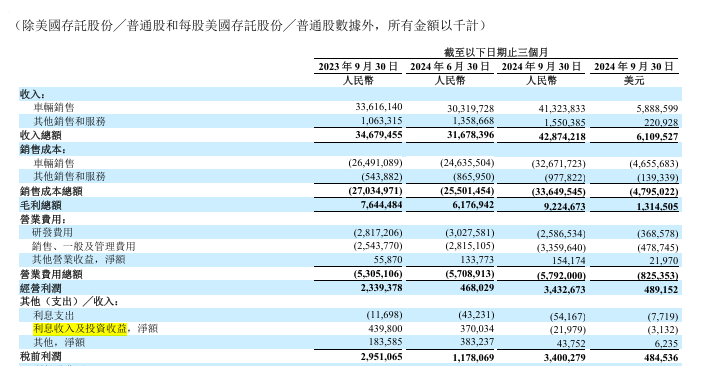This screenshot has width=702, height=366.
Task: Click the 營業費用總額 row label
Action: coord(51,274)
